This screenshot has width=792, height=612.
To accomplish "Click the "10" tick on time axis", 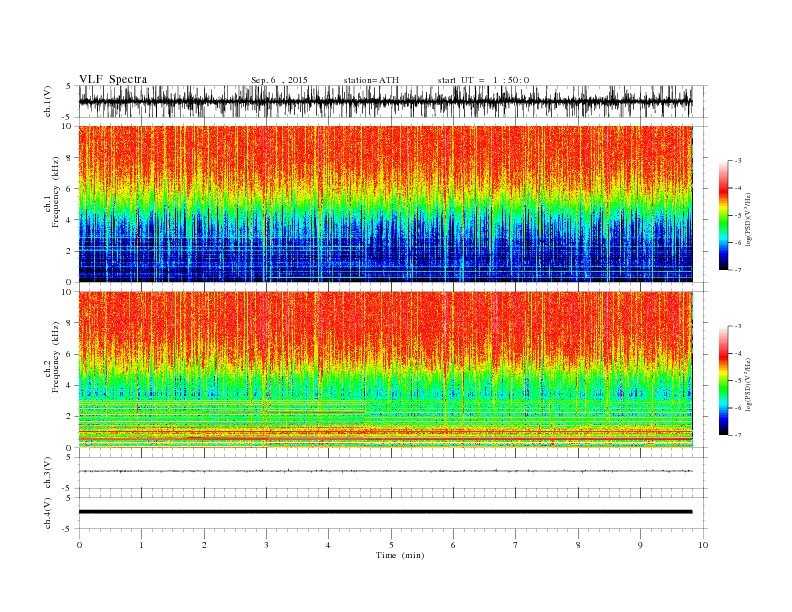I will point(703,545).
